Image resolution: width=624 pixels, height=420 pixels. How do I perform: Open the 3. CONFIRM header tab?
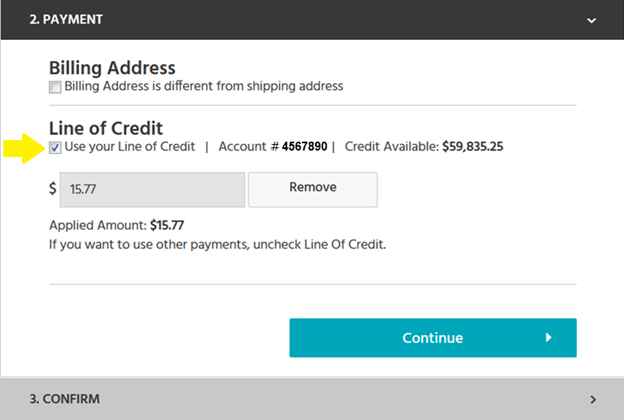click(x=312, y=399)
